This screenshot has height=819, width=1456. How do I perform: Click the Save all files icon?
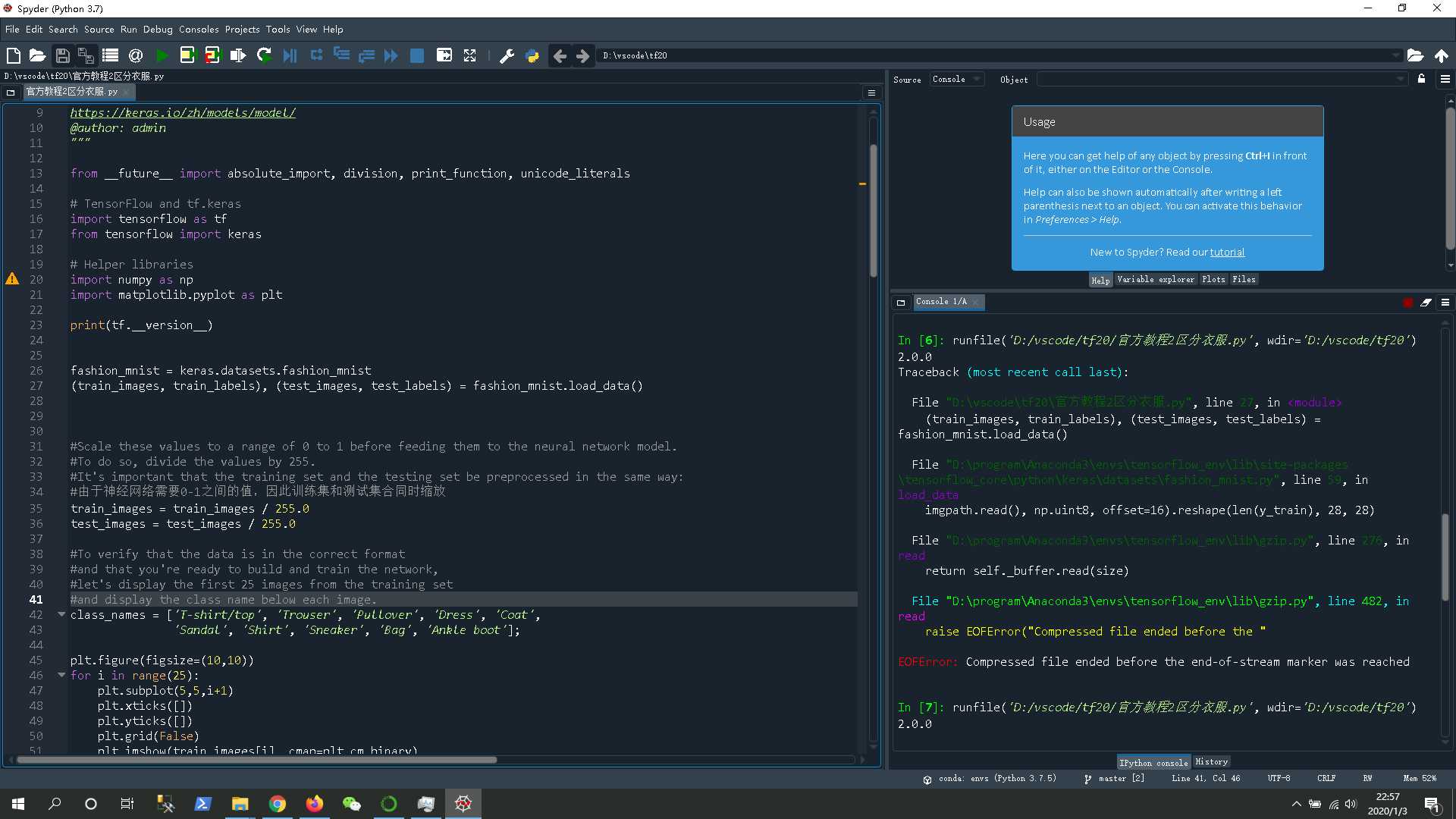(x=86, y=55)
